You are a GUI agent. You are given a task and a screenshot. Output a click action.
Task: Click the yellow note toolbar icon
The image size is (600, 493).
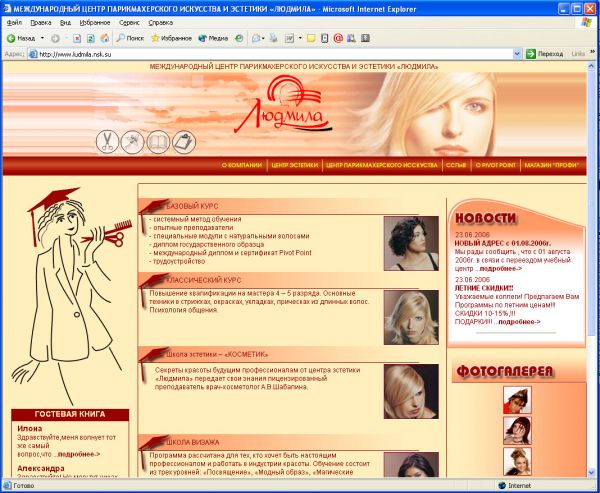(x=311, y=38)
